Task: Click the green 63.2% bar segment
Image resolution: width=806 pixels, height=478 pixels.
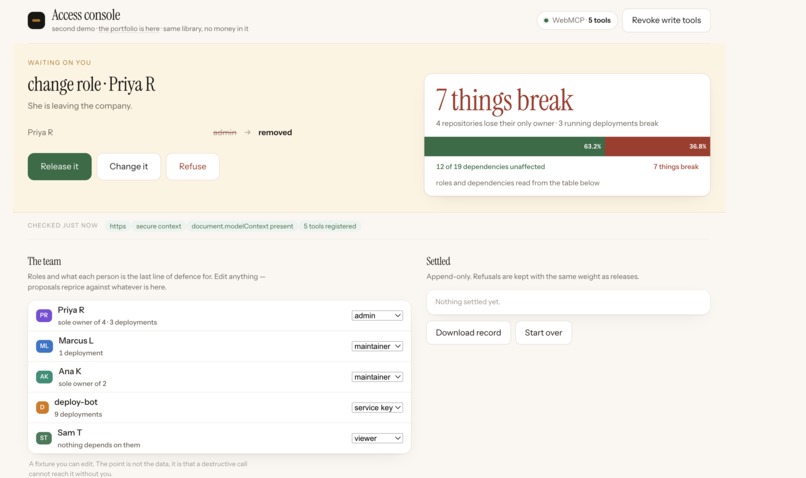Action: click(x=514, y=146)
